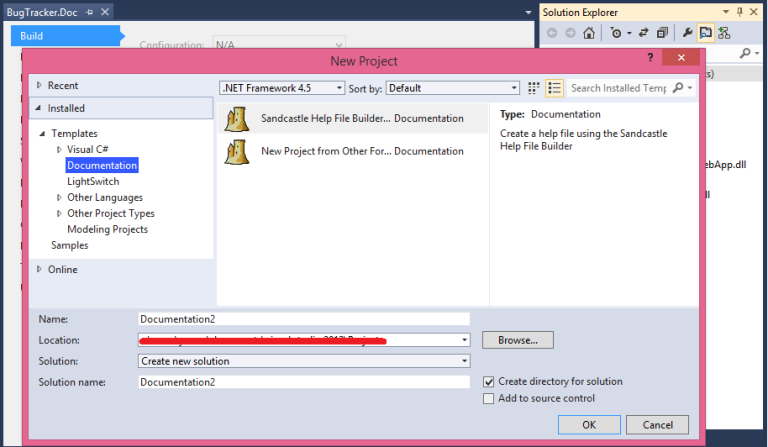Open the document tabs overflow dropdown arrow
This screenshot has height=447, width=768.
[528, 12]
